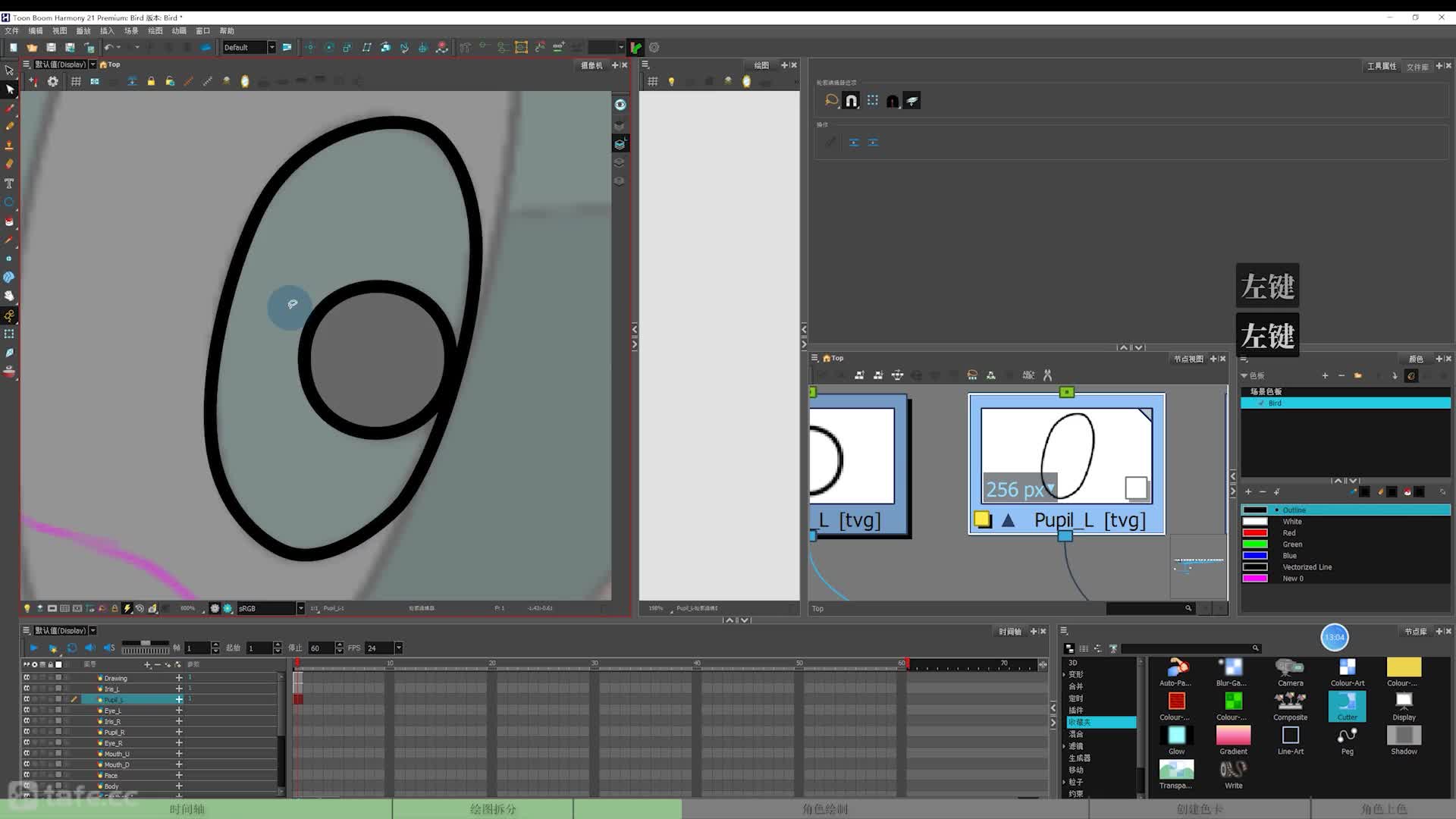Screen dimensions: 1456x819
Task: Select the Paint bucket tool
Action: click(x=10, y=221)
